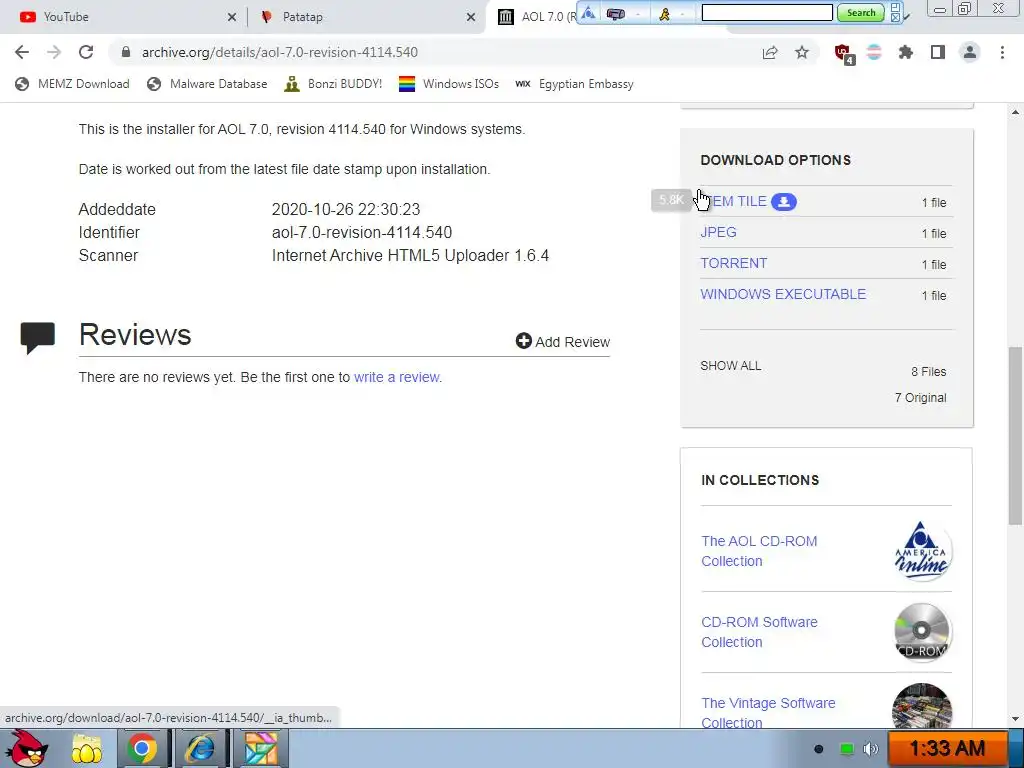The width and height of the screenshot is (1024, 768).
Task: Click SHOW ALL download files
Action: [x=731, y=366]
